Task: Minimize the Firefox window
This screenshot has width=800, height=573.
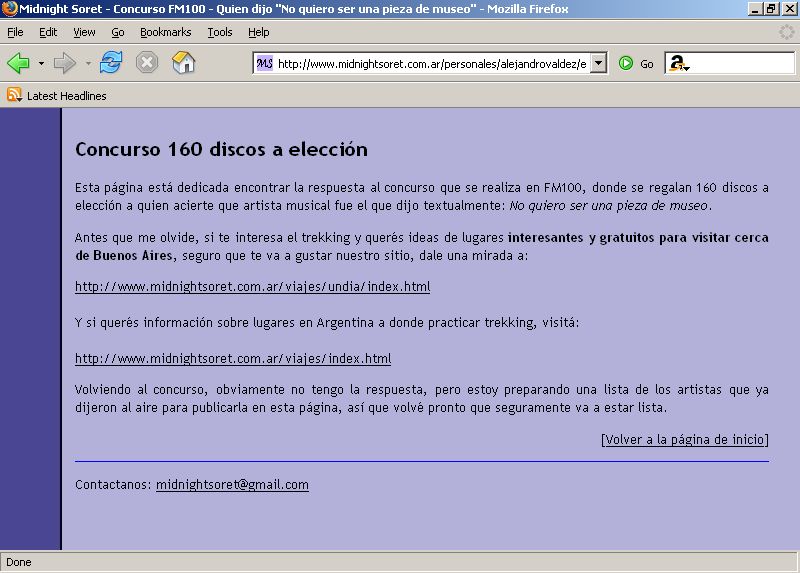Action: (x=755, y=9)
